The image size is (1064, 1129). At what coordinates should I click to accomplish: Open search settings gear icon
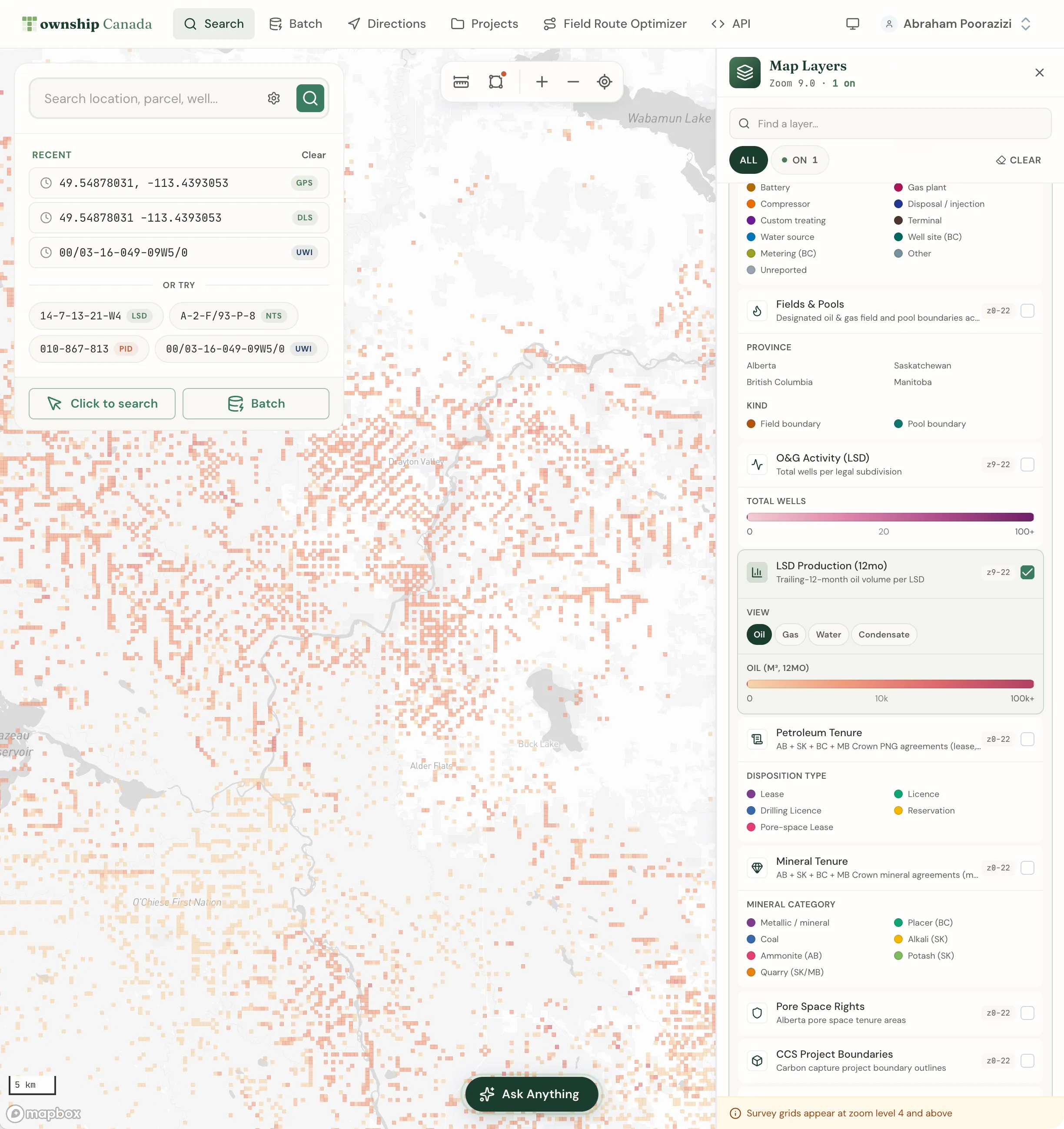(274, 98)
